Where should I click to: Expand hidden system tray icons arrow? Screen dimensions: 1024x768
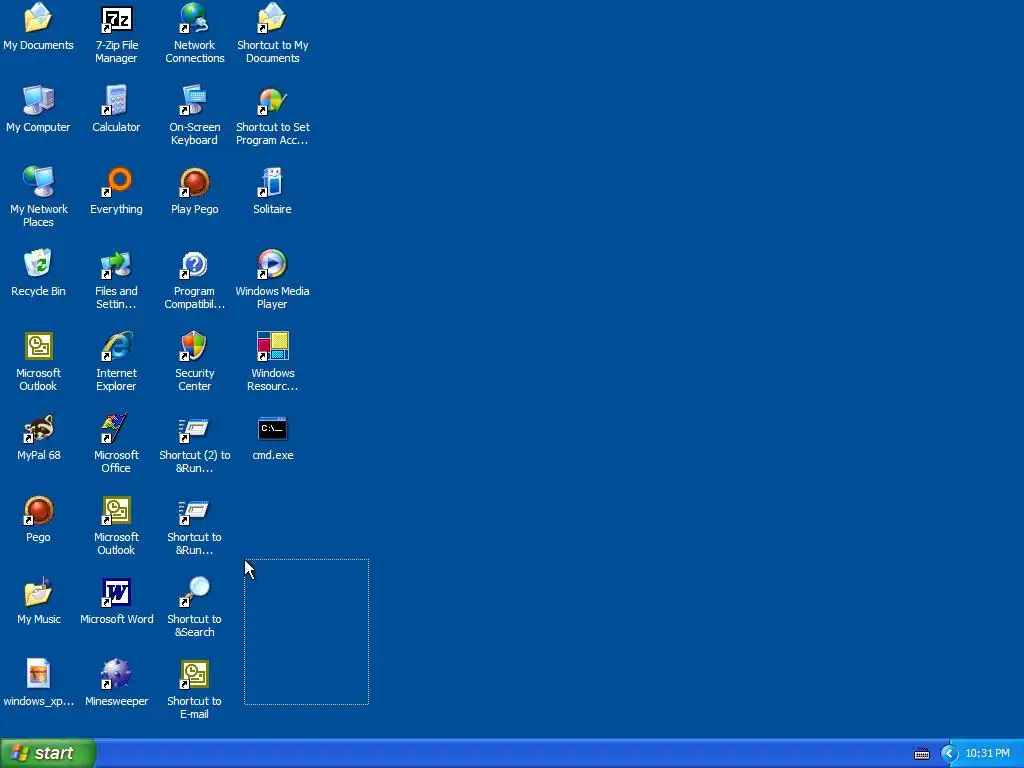[949, 754]
